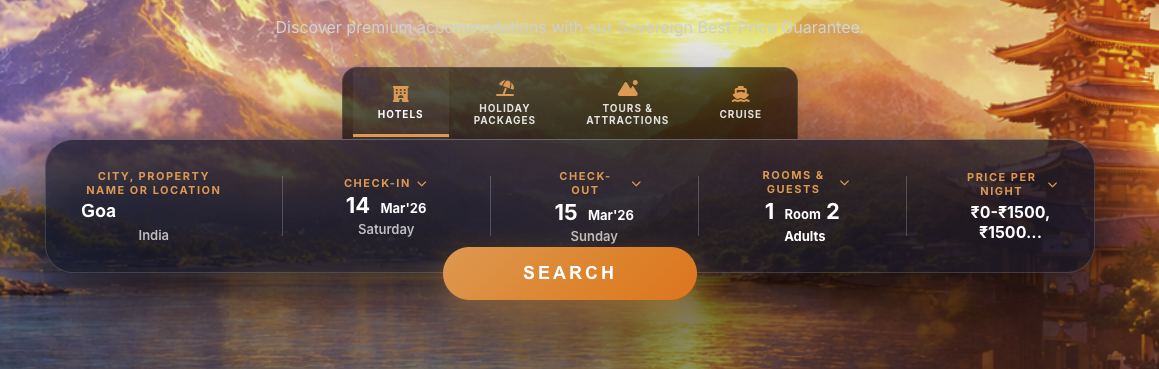
Task: Select the 15 Mar'26 check-out date
Action: pyautogui.click(x=594, y=213)
